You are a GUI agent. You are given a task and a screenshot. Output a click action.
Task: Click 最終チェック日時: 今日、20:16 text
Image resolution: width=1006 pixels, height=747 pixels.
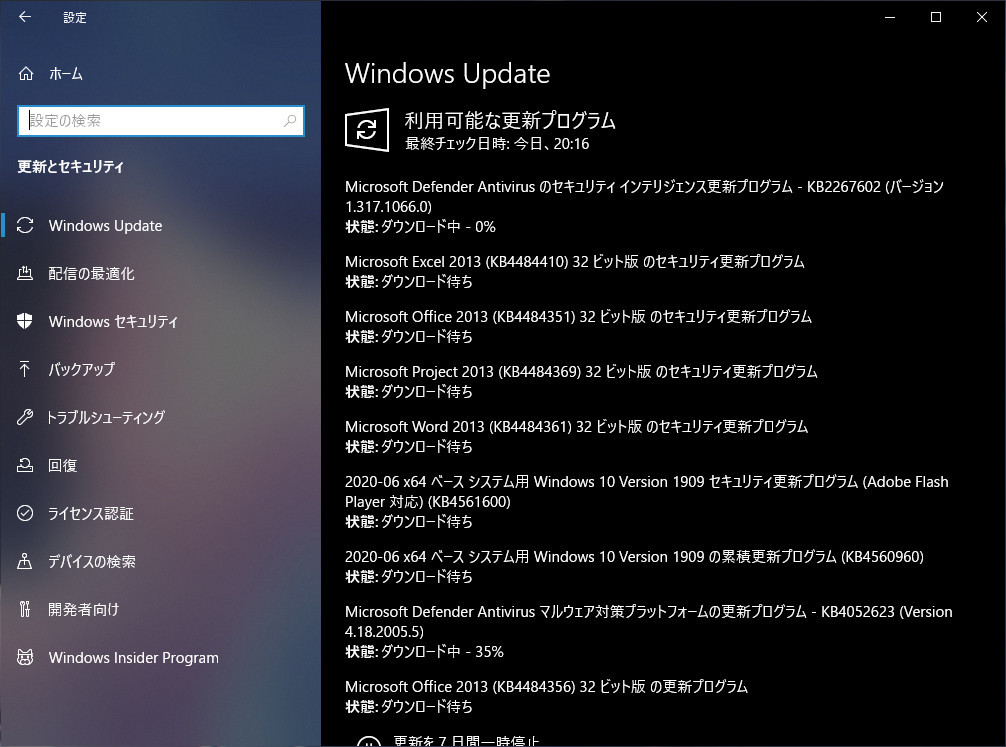(497, 144)
